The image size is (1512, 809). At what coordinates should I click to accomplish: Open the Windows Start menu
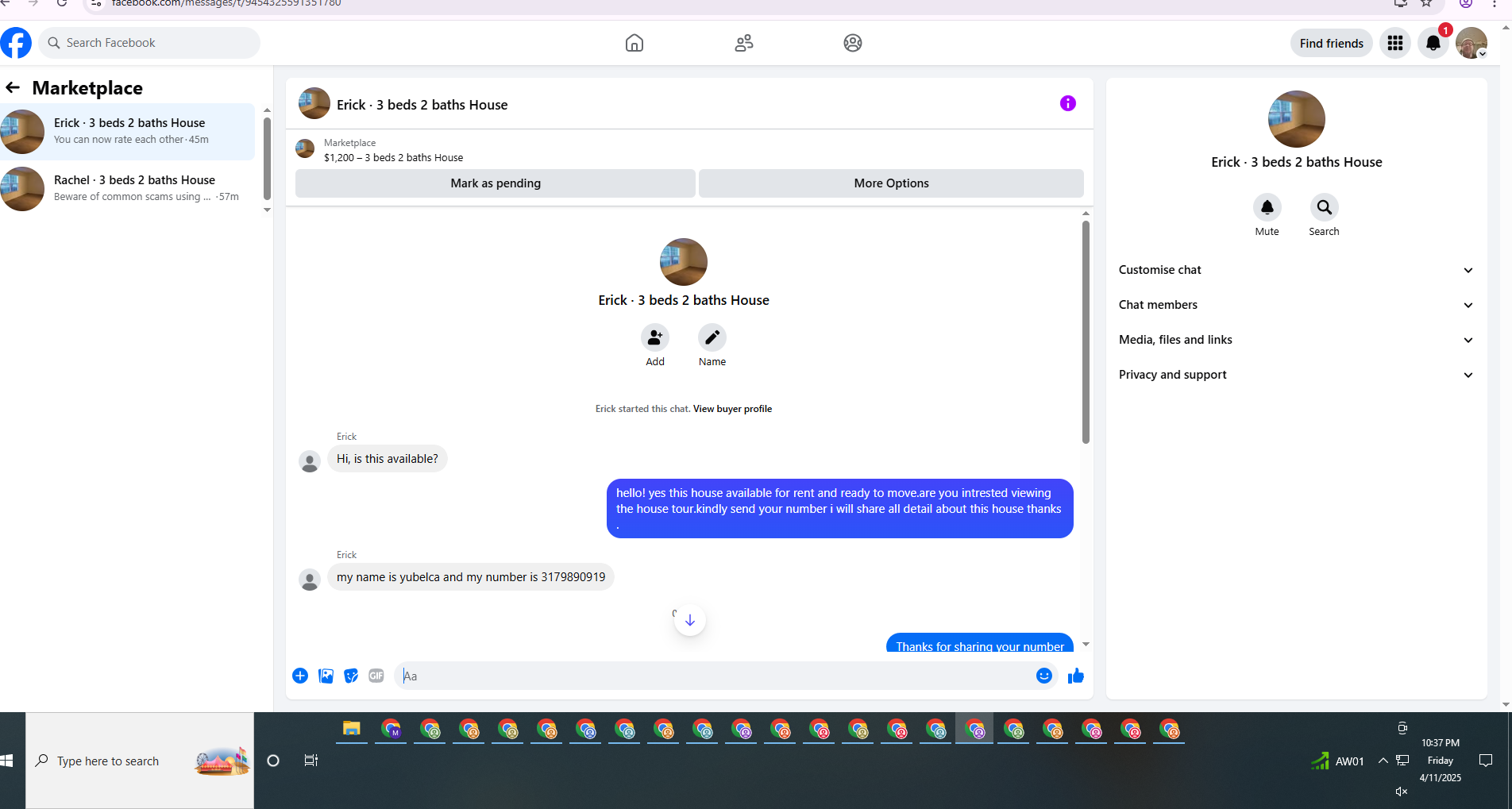point(7,761)
